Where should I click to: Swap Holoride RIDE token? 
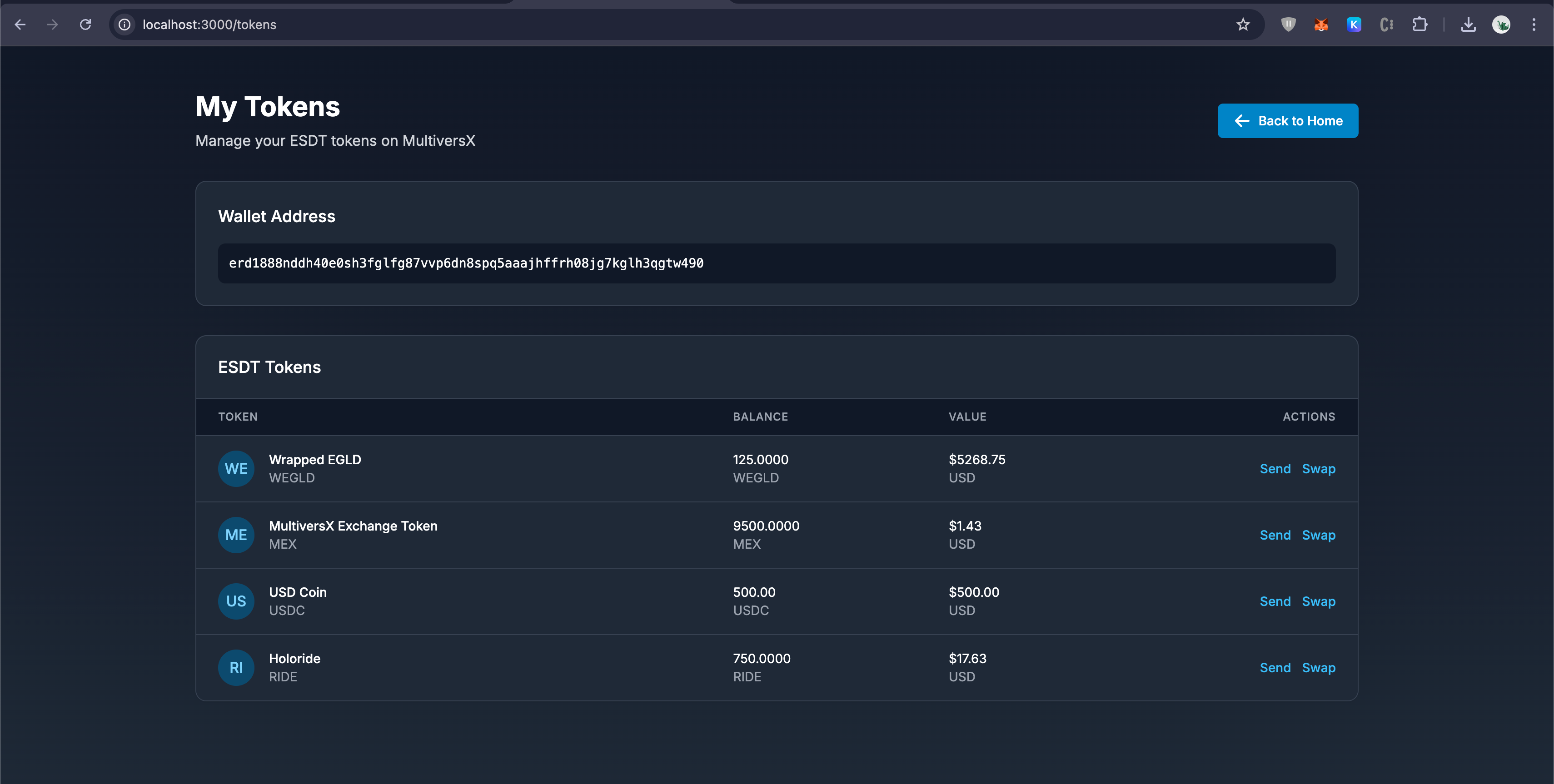coord(1318,668)
